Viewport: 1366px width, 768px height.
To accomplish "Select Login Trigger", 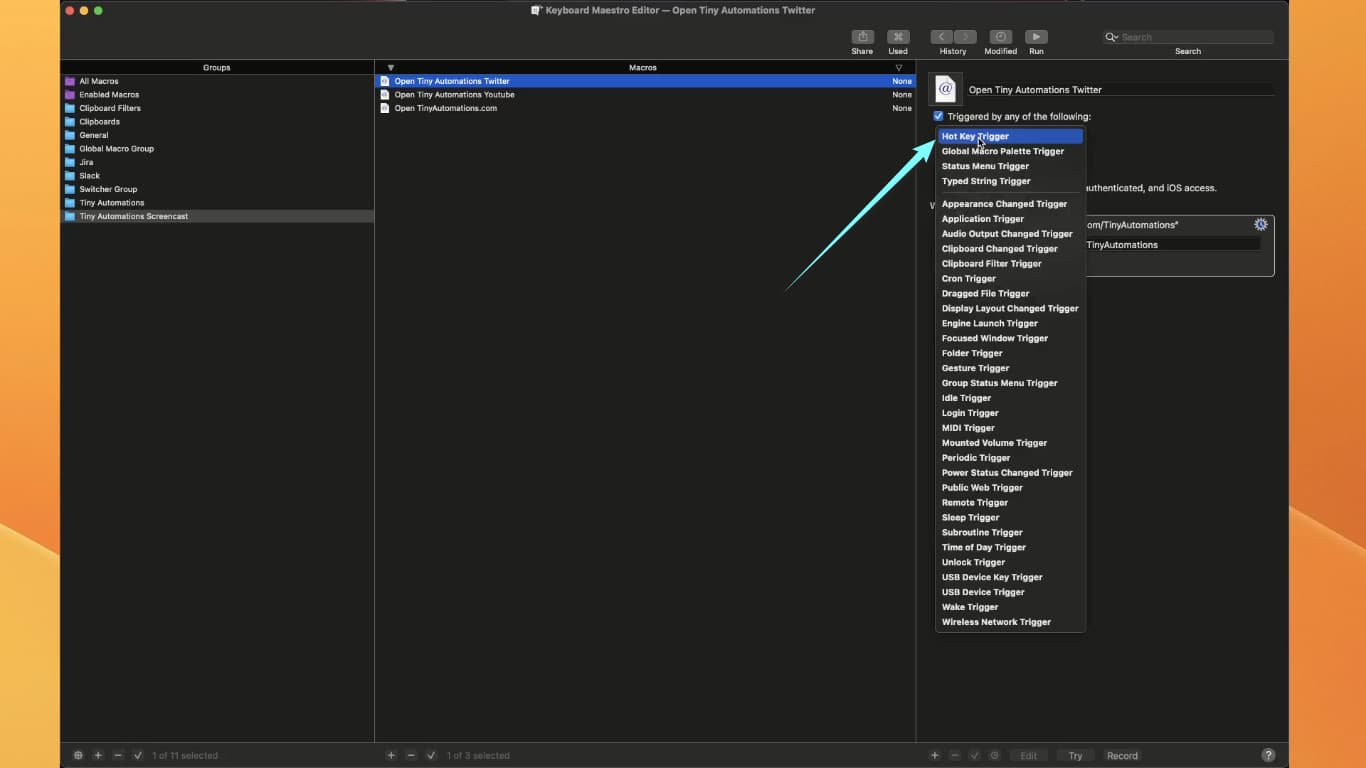I will pyautogui.click(x=1010, y=413).
